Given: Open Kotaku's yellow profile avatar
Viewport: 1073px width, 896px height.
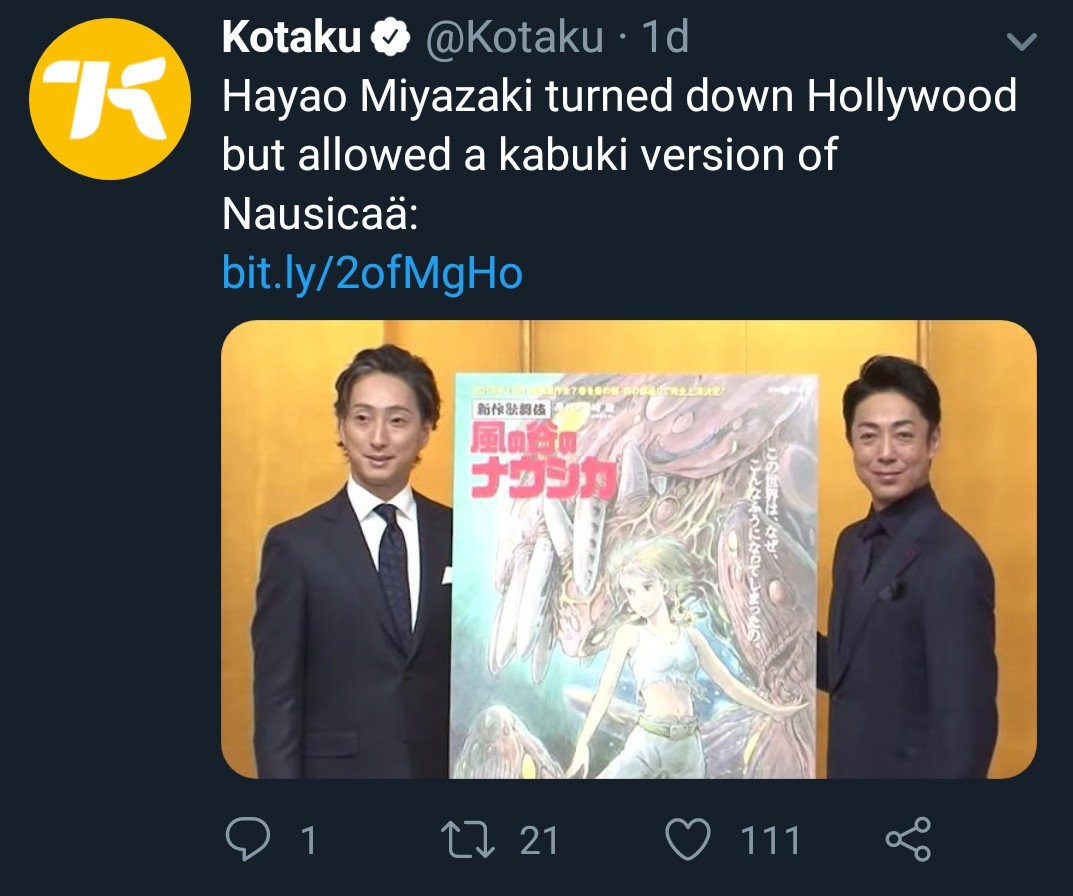Looking at the screenshot, I should pos(109,99).
